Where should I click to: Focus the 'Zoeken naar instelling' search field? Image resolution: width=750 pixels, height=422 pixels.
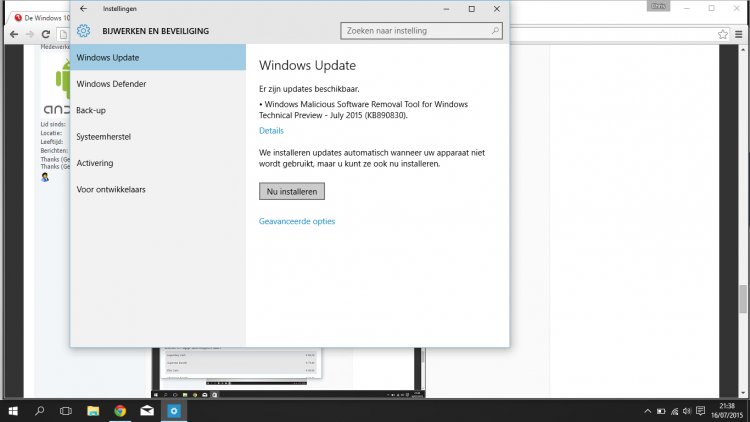point(421,31)
